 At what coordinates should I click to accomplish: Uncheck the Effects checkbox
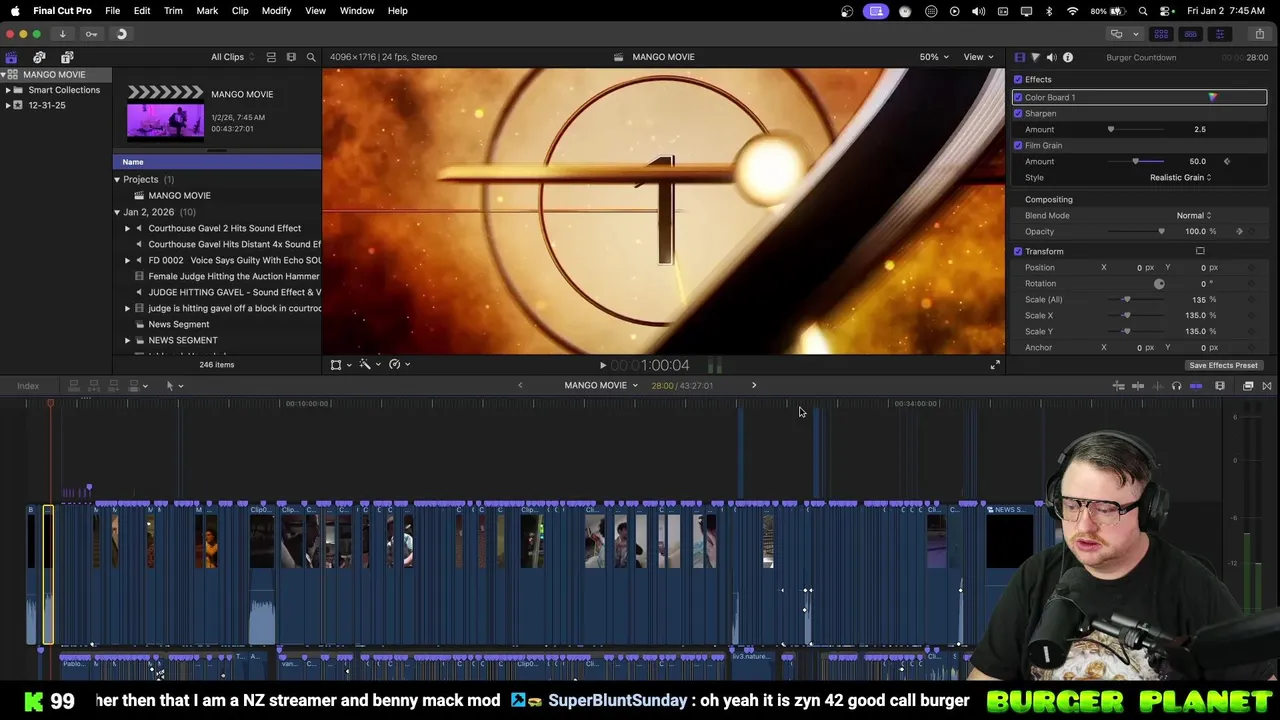[x=1018, y=80]
